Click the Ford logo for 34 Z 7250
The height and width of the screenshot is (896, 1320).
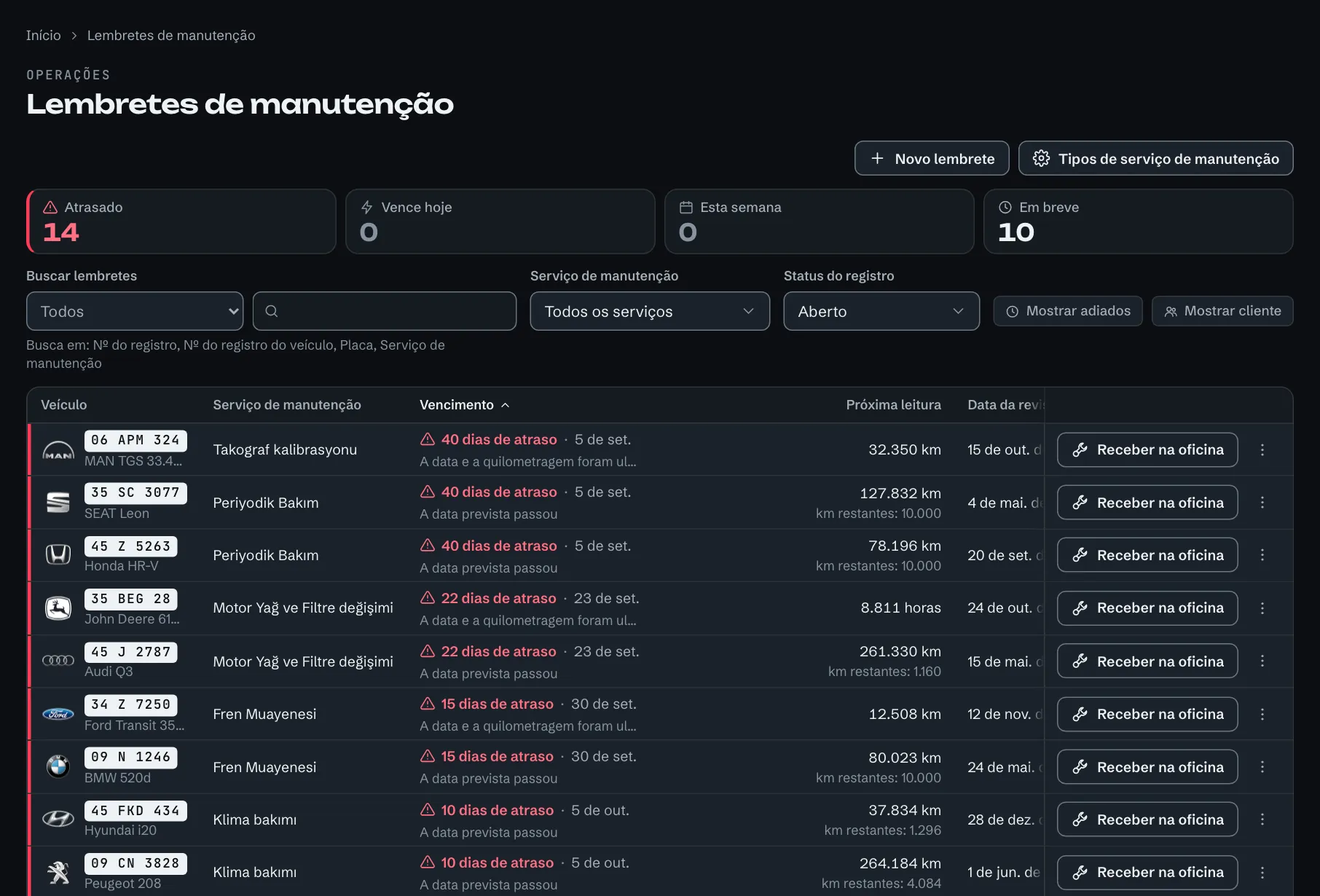click(58, 714)
